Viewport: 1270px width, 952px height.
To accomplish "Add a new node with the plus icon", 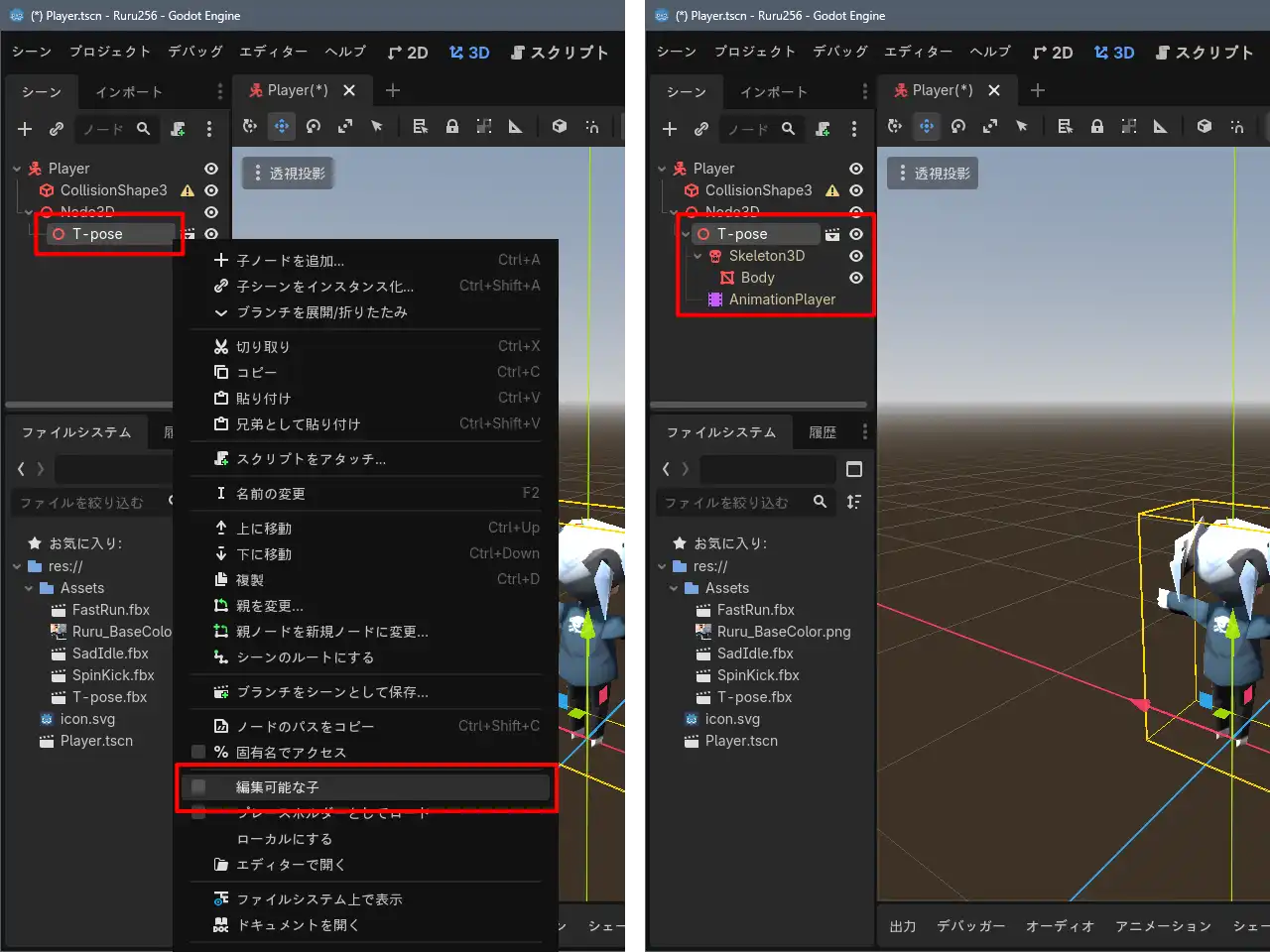I will 24,128.
